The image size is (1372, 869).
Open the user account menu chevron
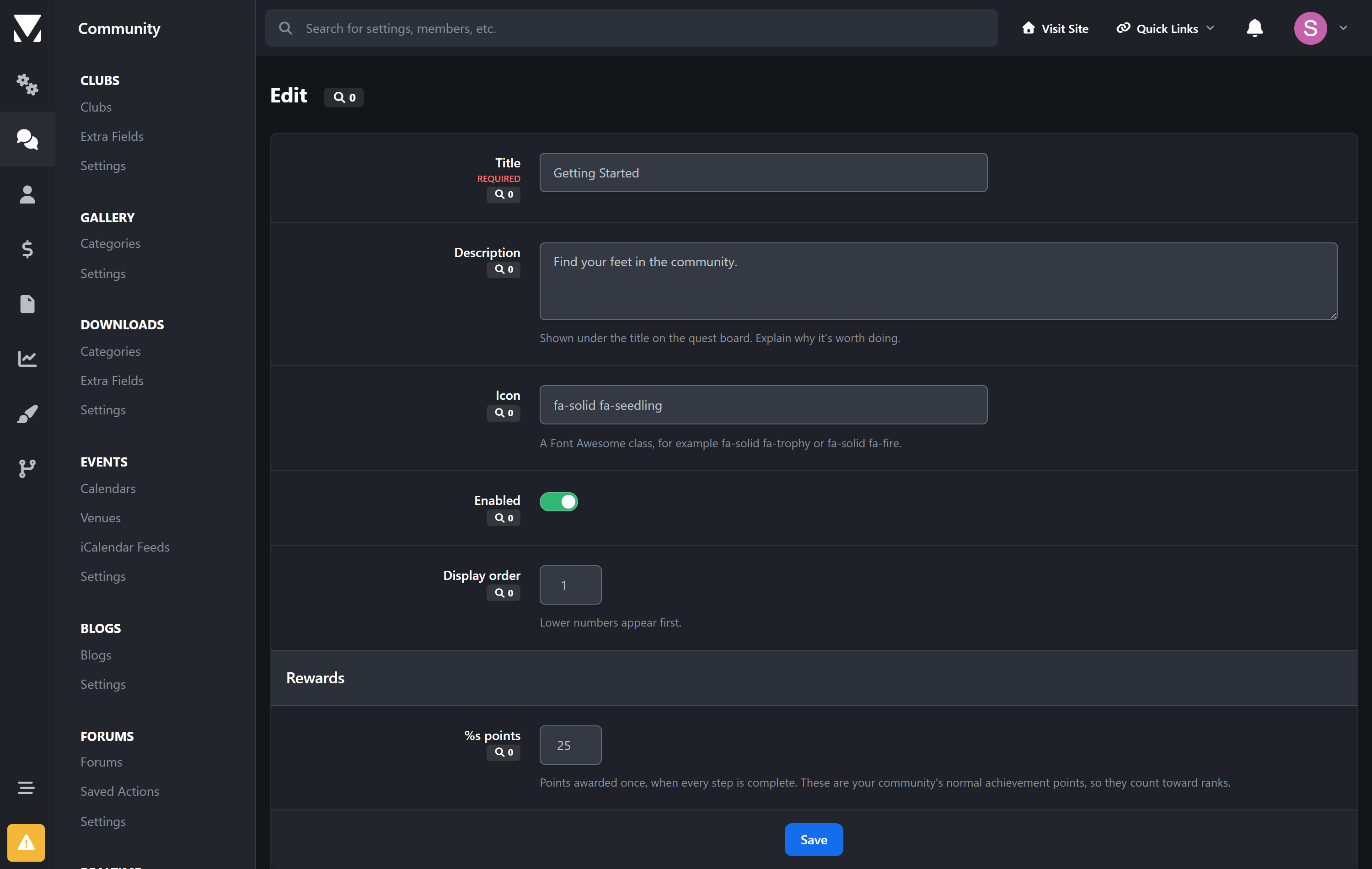[x=1343, y=28]
